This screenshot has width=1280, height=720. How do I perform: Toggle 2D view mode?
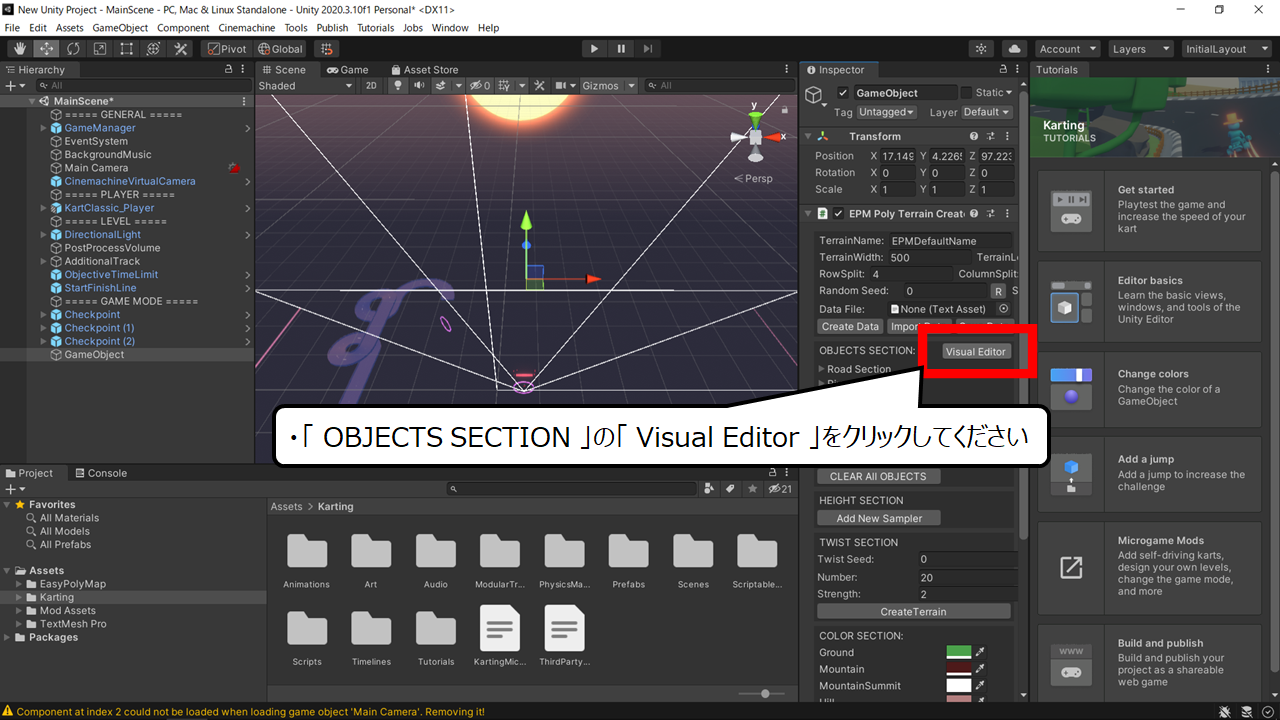(371, 86)
